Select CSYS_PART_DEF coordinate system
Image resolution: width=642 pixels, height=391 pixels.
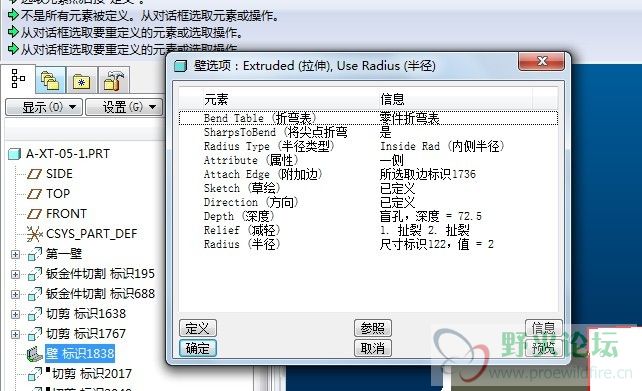point(92,234)
